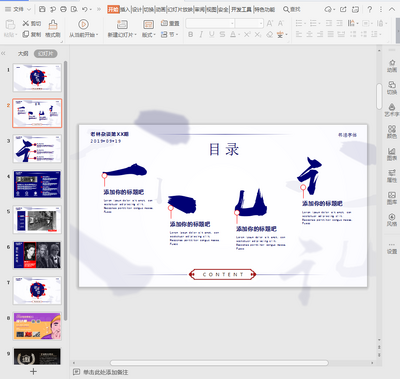Open Print Preview from quick access bar
This screenshot has width=400, height=379.
[x=74, y=9]
